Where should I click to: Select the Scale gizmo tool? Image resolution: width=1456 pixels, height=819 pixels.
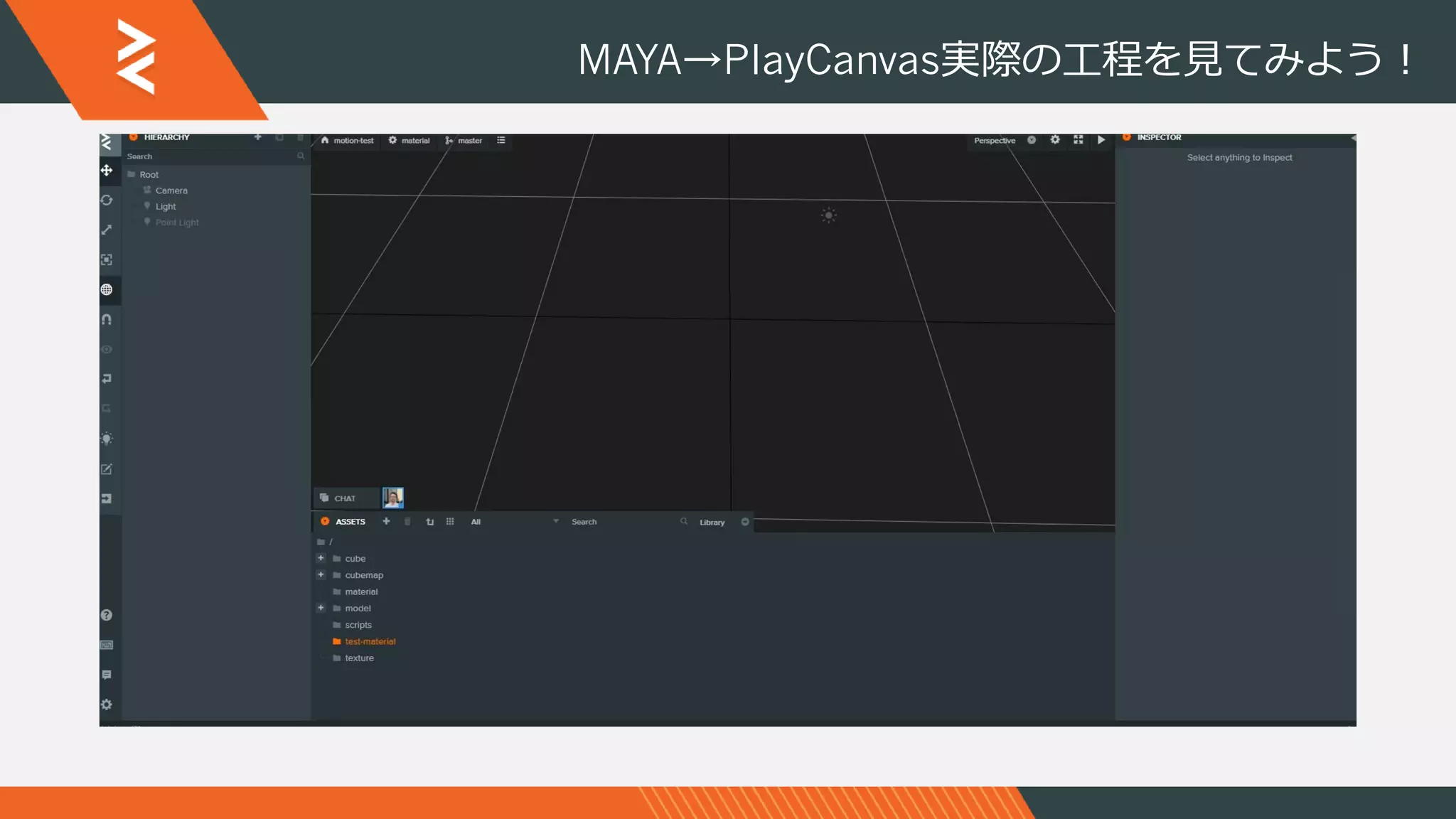point(107,230)
